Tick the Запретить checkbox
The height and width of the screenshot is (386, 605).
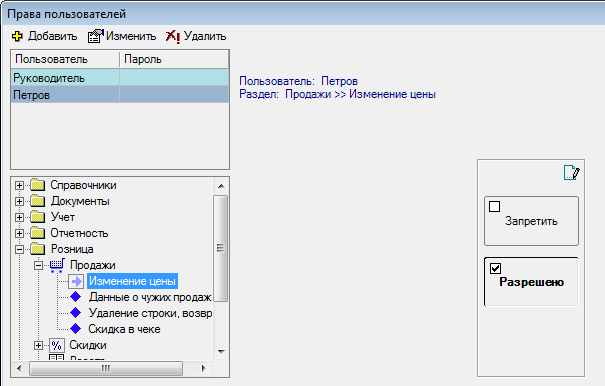[x=495, y=207]
